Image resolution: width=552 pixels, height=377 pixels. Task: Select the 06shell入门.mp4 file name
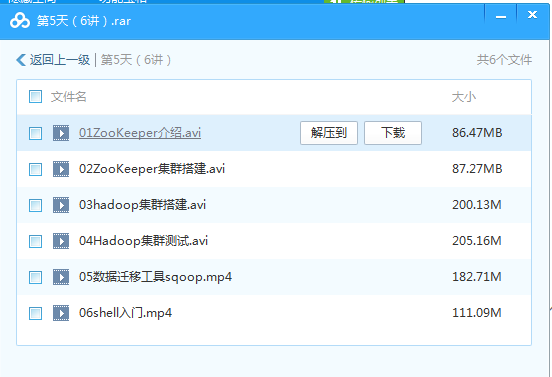125,313
